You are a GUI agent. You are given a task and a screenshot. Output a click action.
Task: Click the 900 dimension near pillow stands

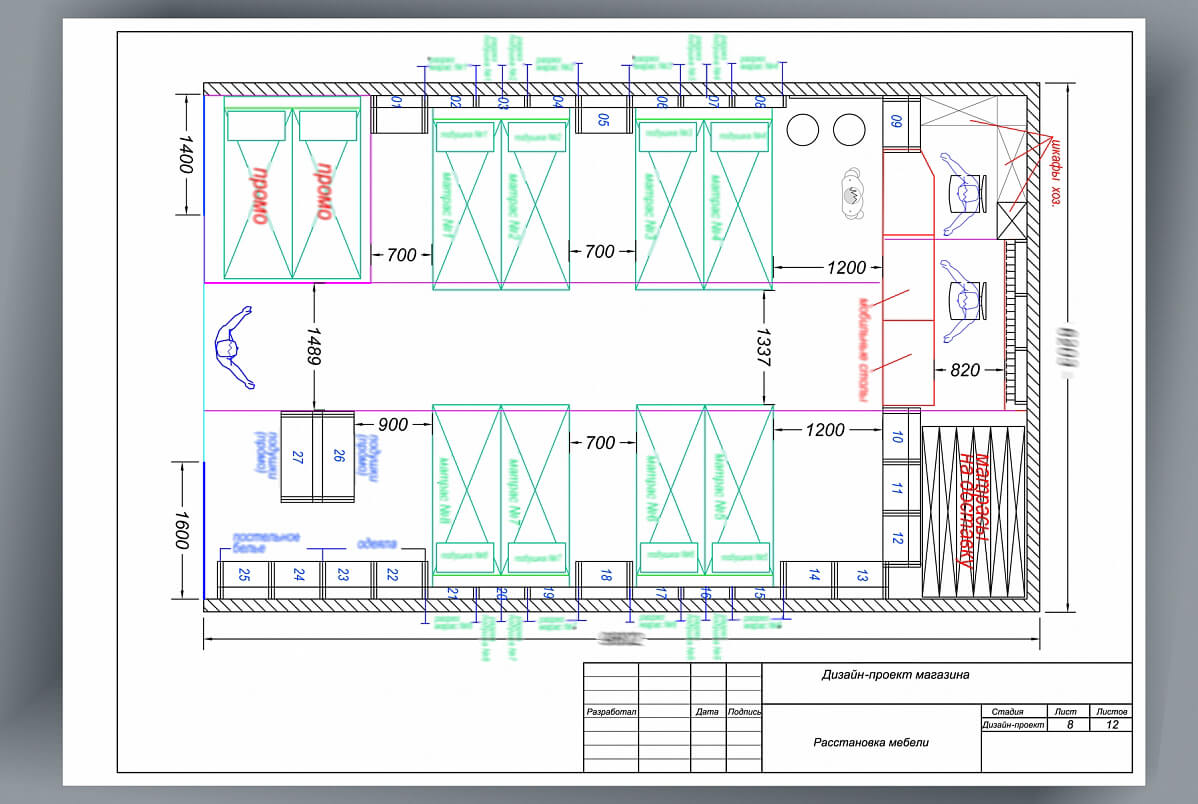(x=393, y=425)
